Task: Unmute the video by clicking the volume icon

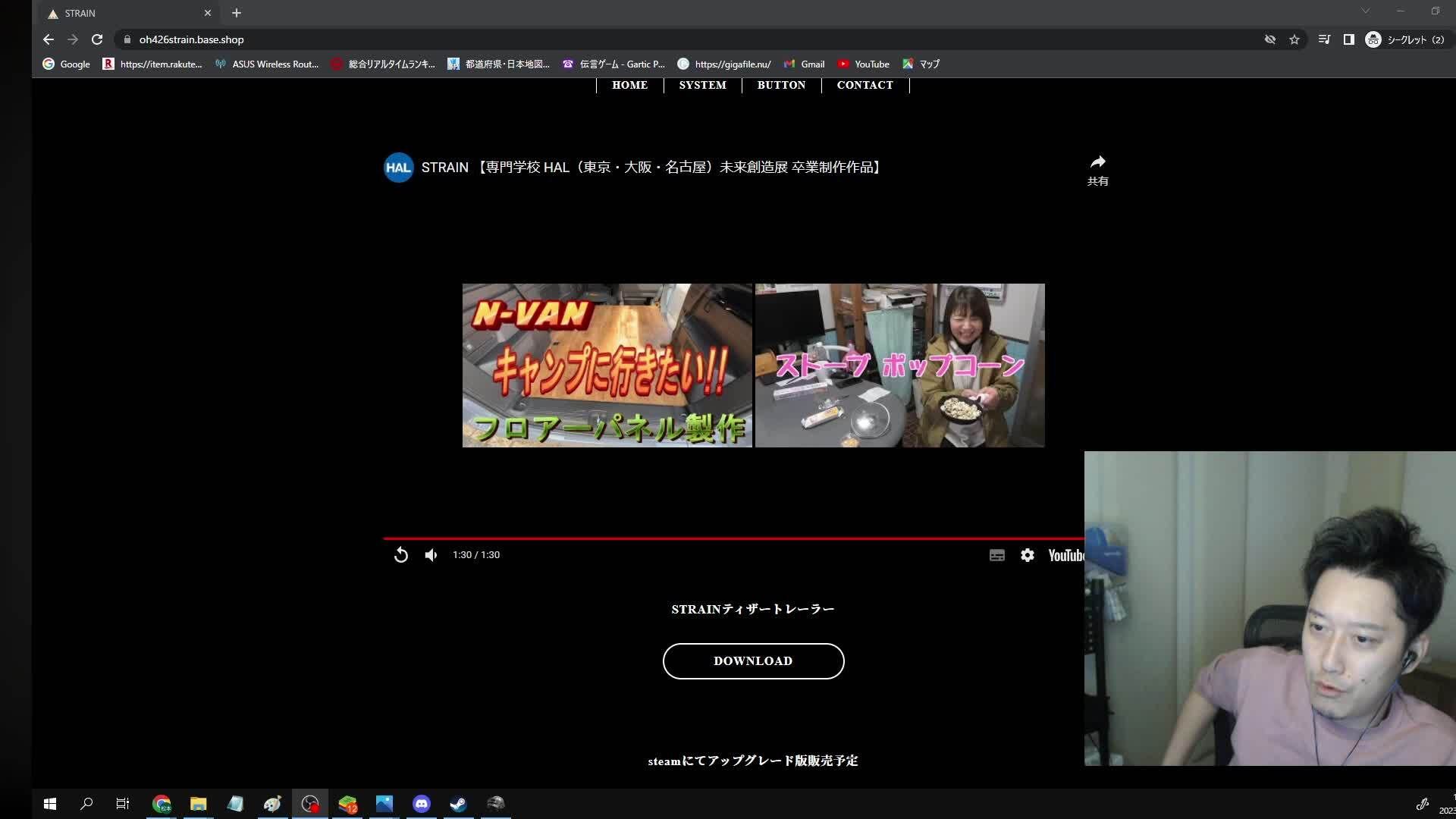Action: click(431, 554)
